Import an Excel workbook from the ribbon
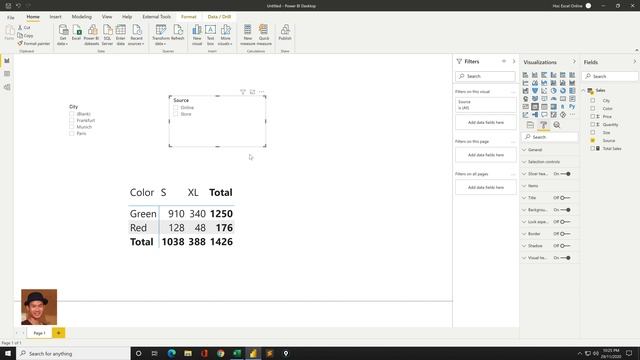This screenshot has height=360, width=640. 76,33
